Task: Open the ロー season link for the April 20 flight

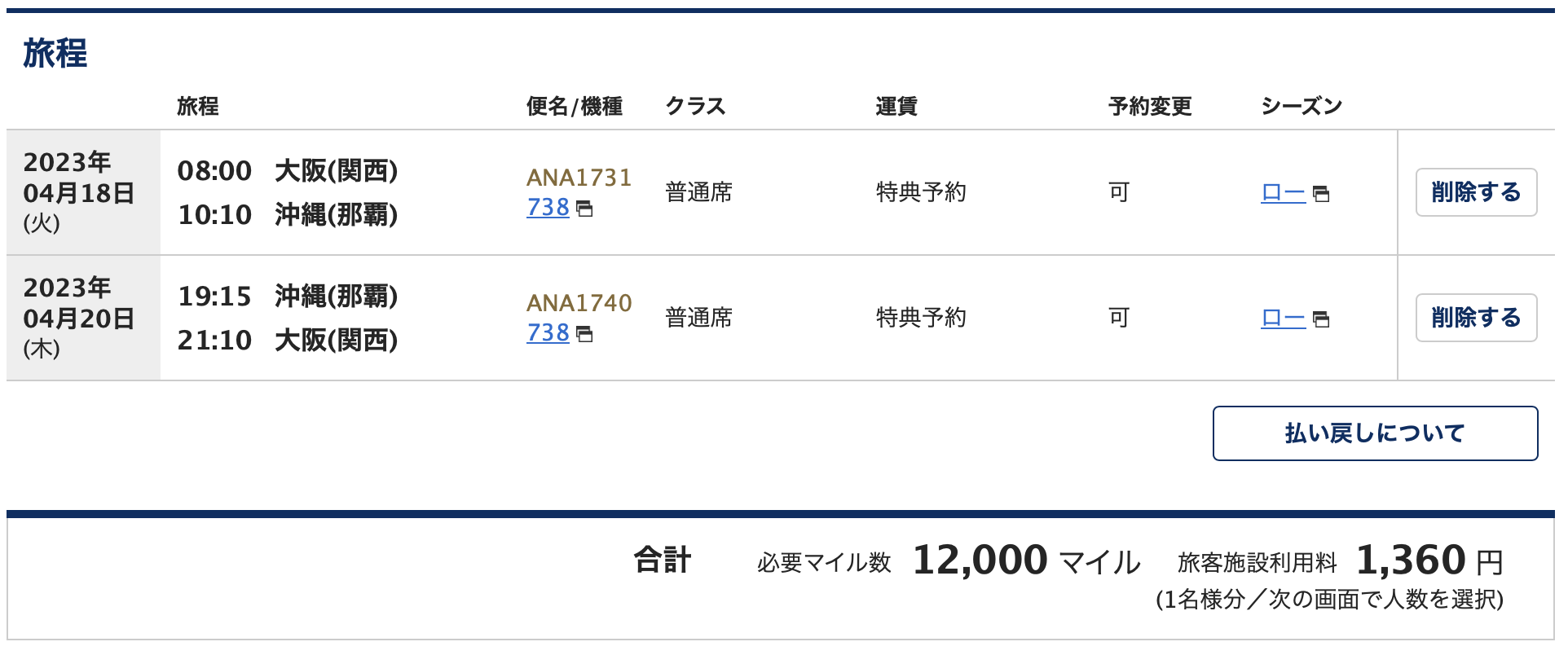Action: point(1282,319)
